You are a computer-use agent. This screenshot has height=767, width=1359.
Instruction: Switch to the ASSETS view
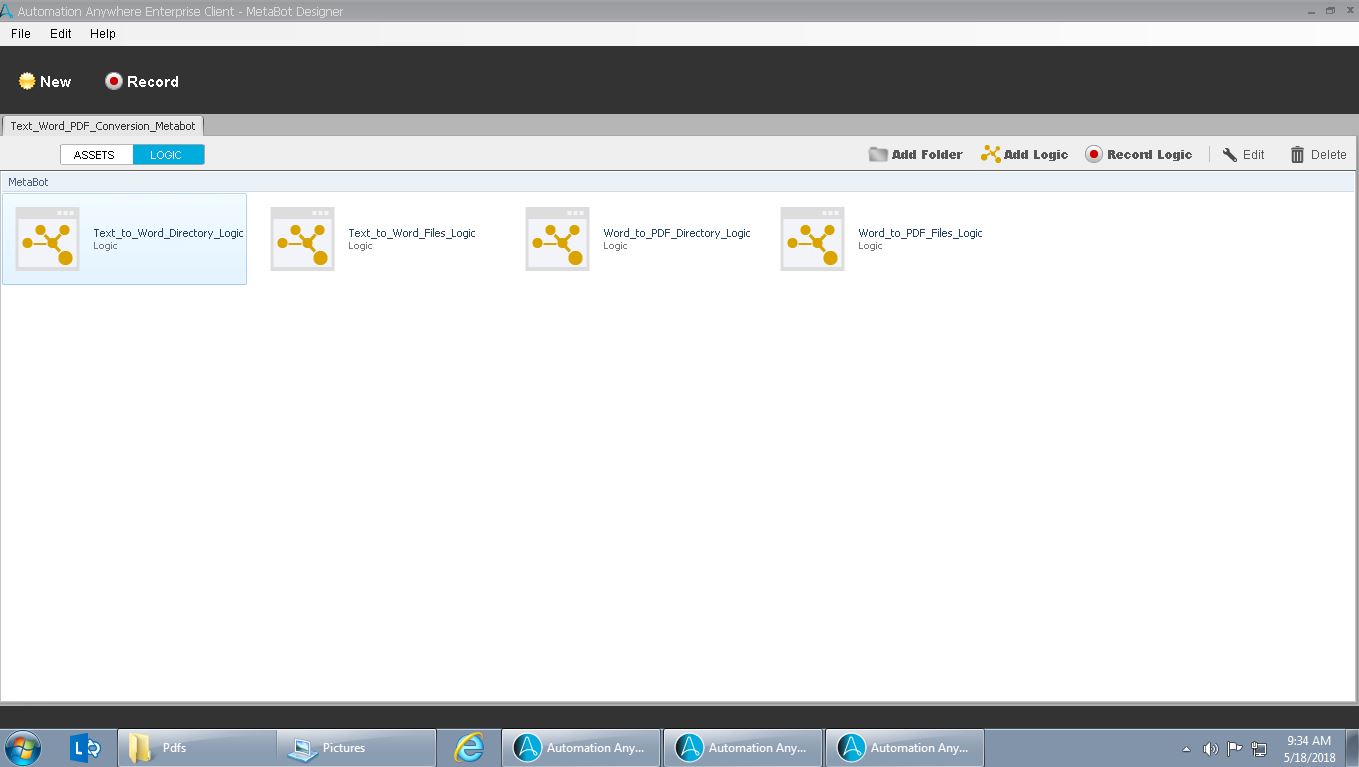point(96,155)
